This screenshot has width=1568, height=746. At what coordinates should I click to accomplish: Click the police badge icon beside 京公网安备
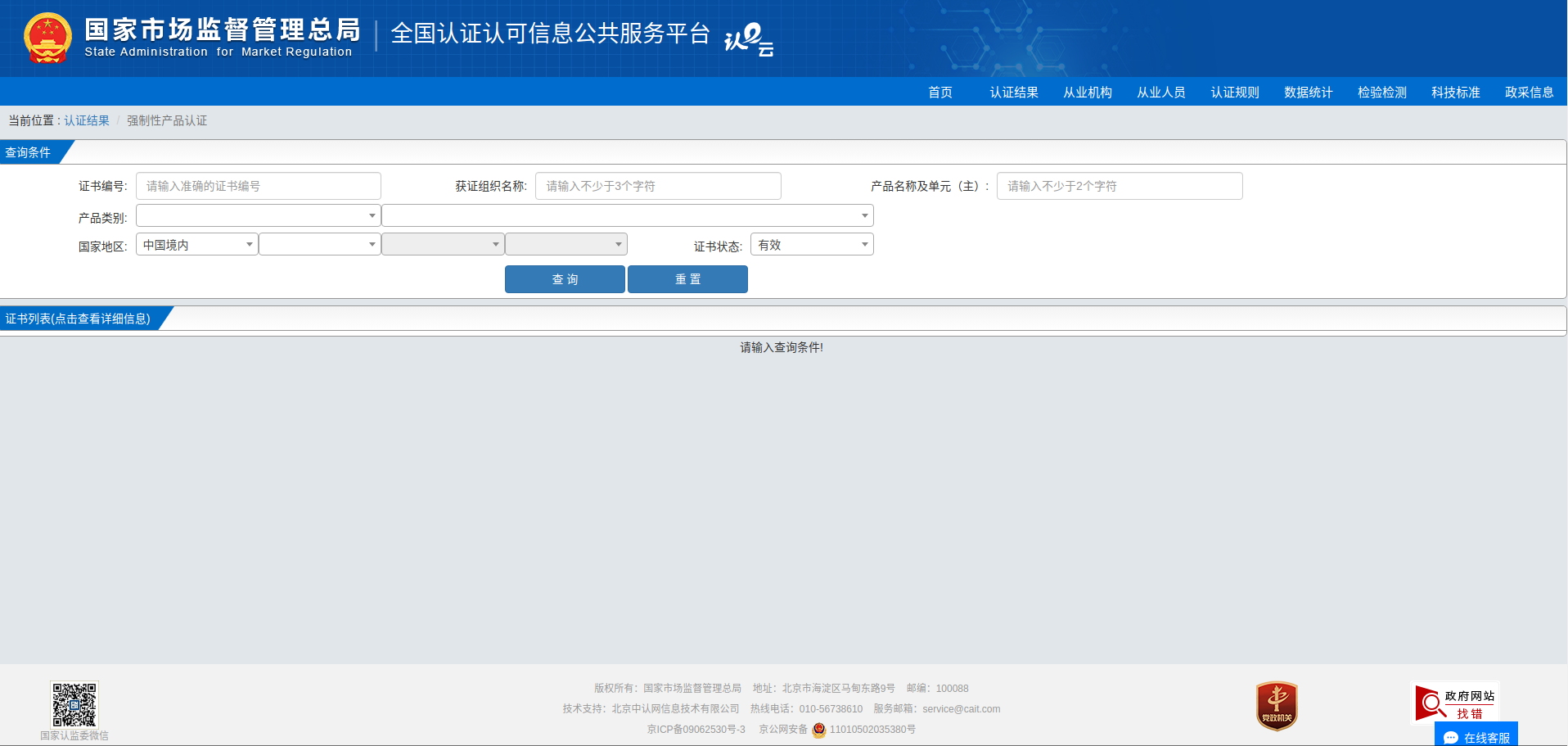[818, 730]
